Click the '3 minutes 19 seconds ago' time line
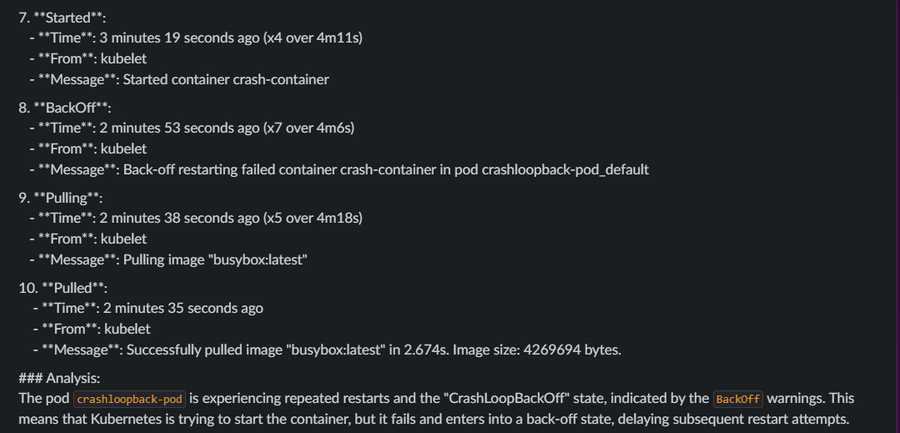900x433 pixels. [196, 38]
